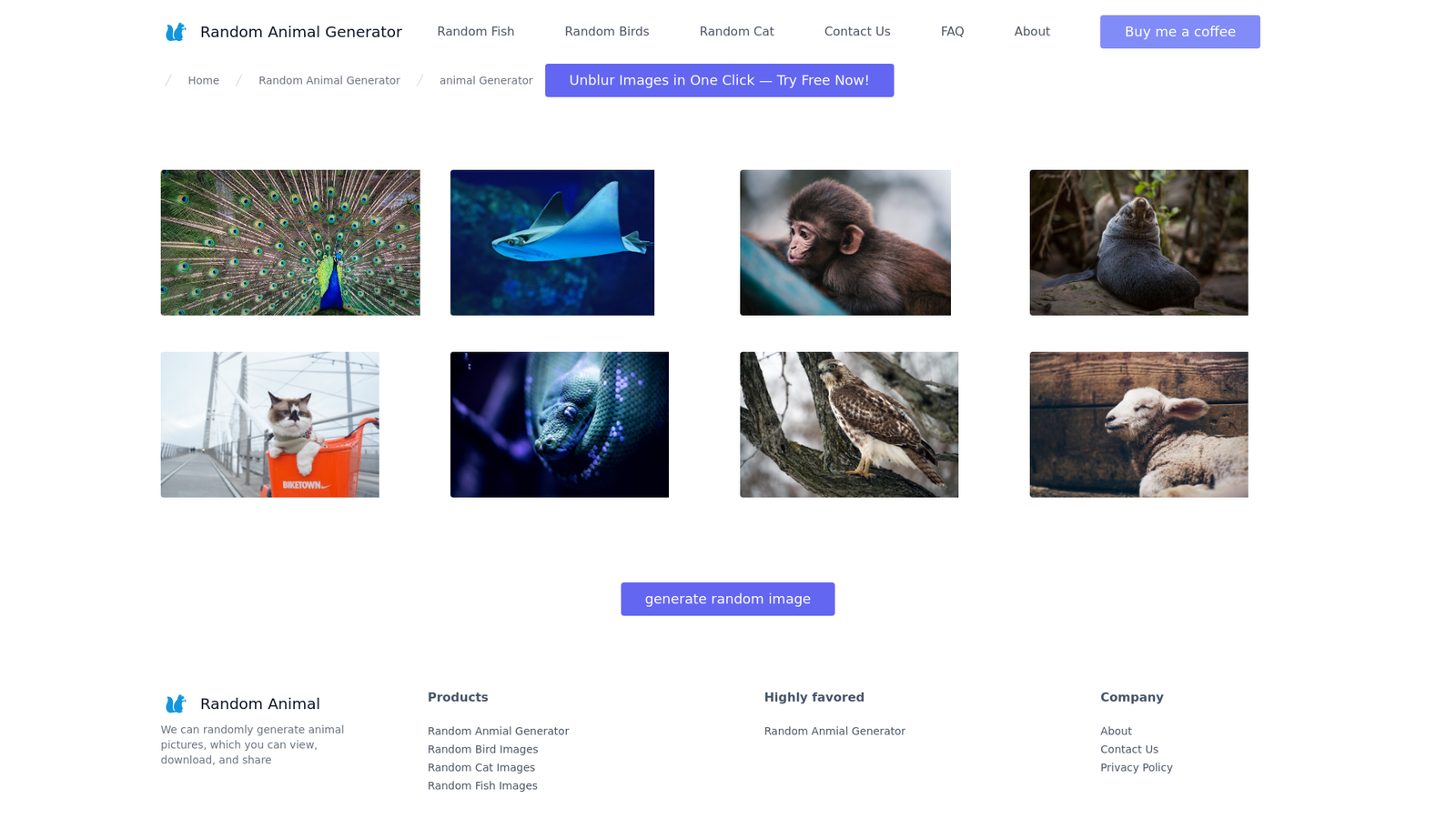Click the generate random image button
This screenshot has width=1456, height=819.
(728, 599)
